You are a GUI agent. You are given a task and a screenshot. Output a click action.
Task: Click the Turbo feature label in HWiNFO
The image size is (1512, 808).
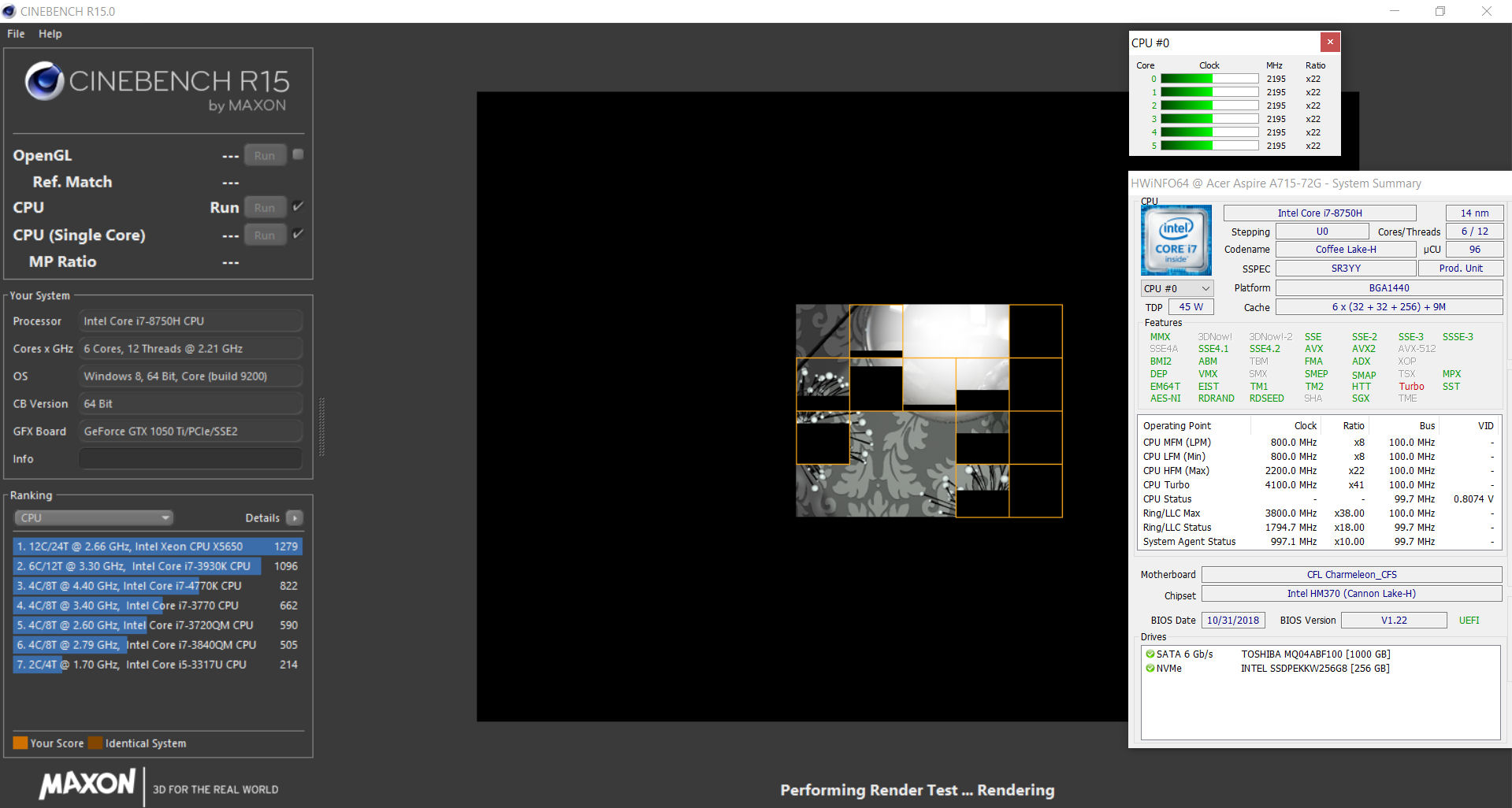[1411, 386]
